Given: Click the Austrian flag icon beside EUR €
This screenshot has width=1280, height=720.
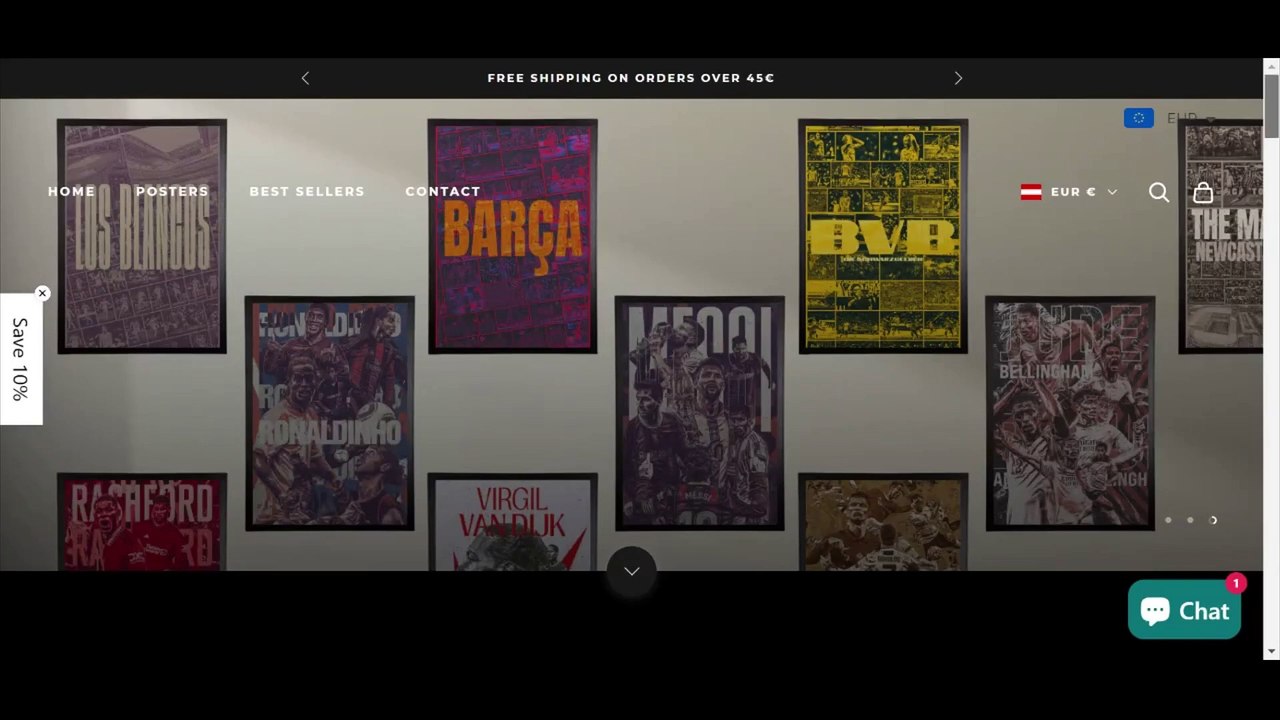Looking at the screenshot, I should click(x=1031, y=192).
